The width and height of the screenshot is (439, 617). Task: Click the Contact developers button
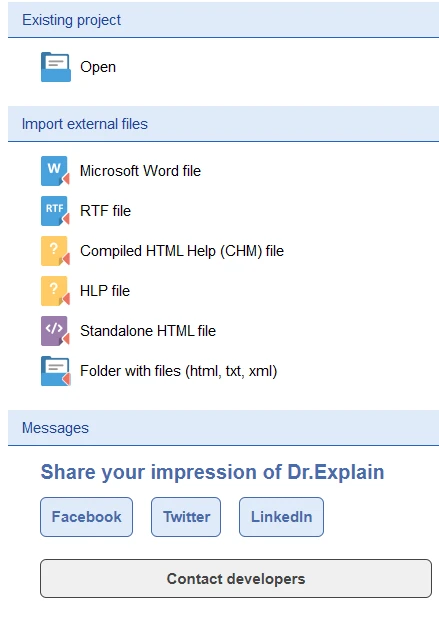236,578
